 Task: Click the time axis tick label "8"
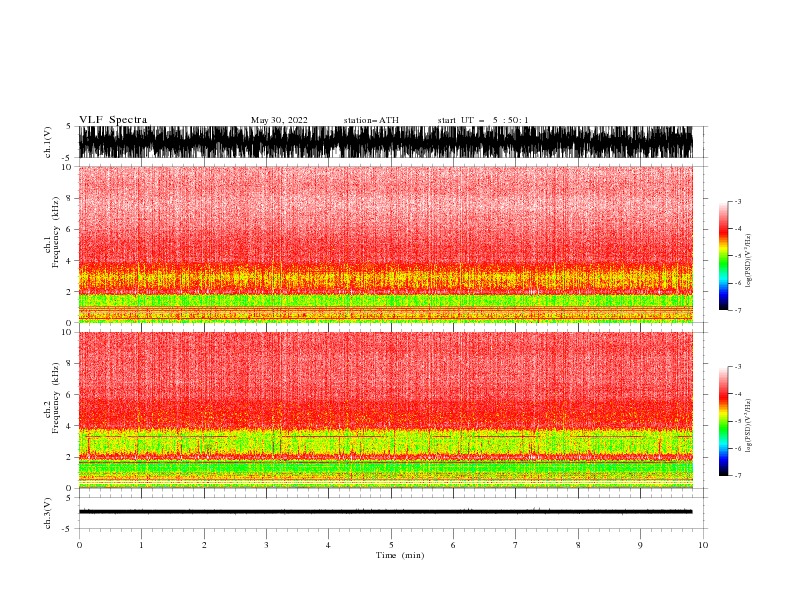(578, 545)
